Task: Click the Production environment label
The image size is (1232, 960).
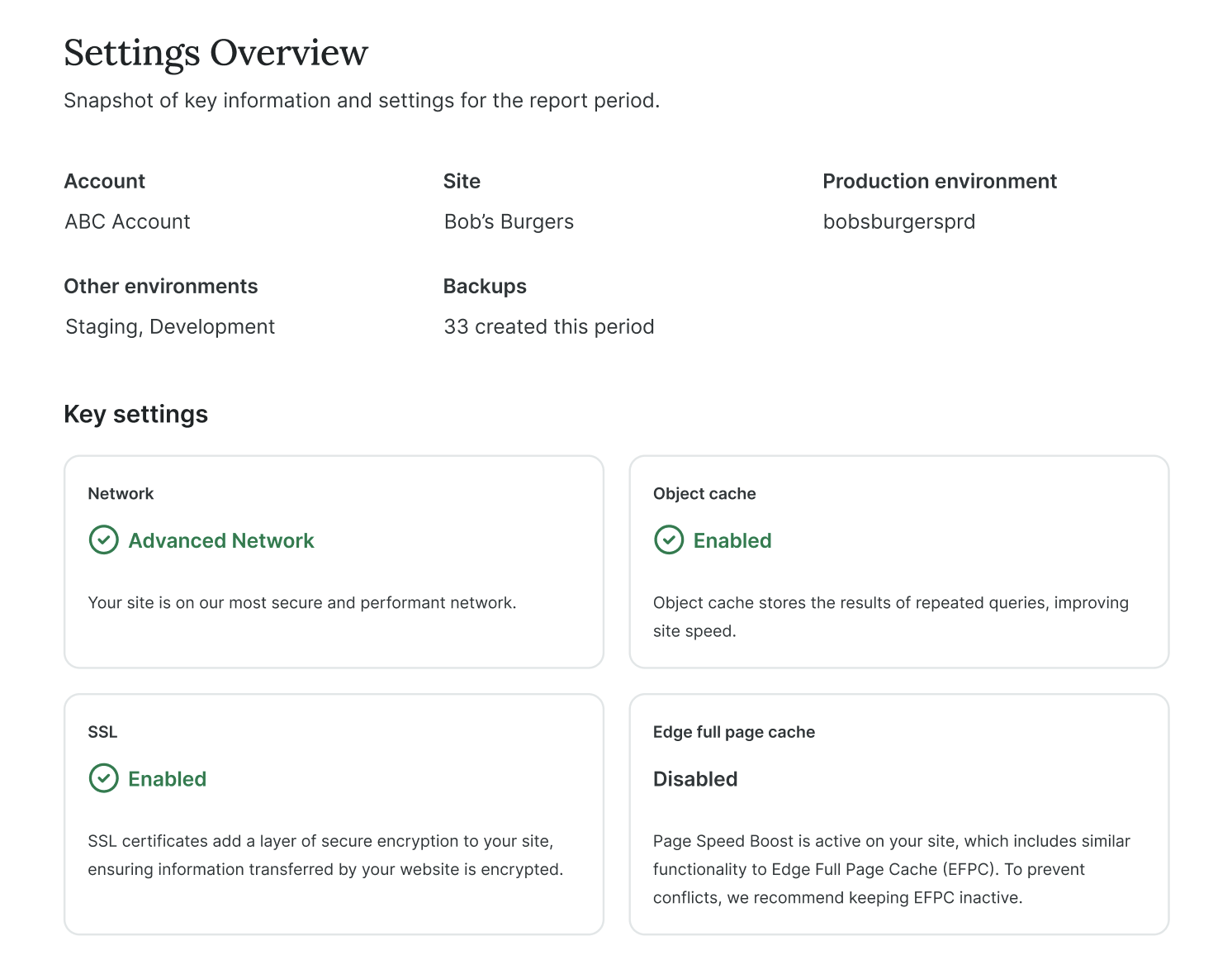Action: click(940, 181)
